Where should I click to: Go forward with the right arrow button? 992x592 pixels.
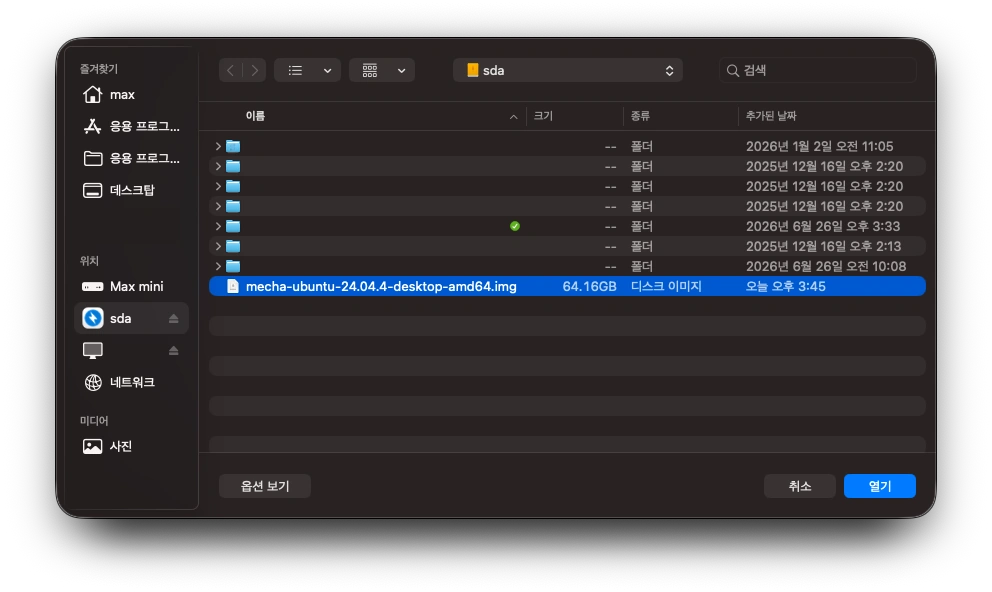254,70
